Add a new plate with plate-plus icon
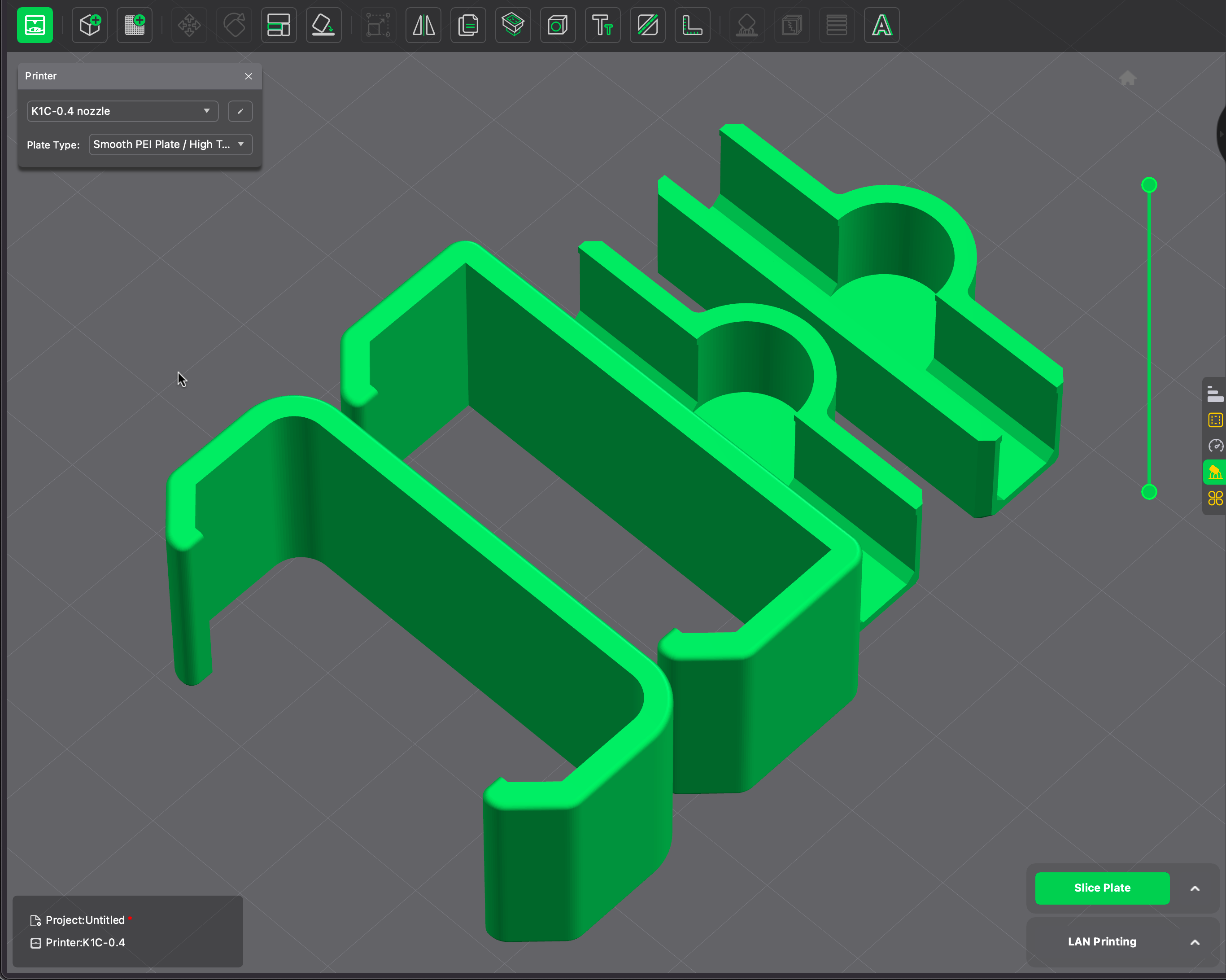Viewport: 1226px width, 980px height. tap(135, 25)
